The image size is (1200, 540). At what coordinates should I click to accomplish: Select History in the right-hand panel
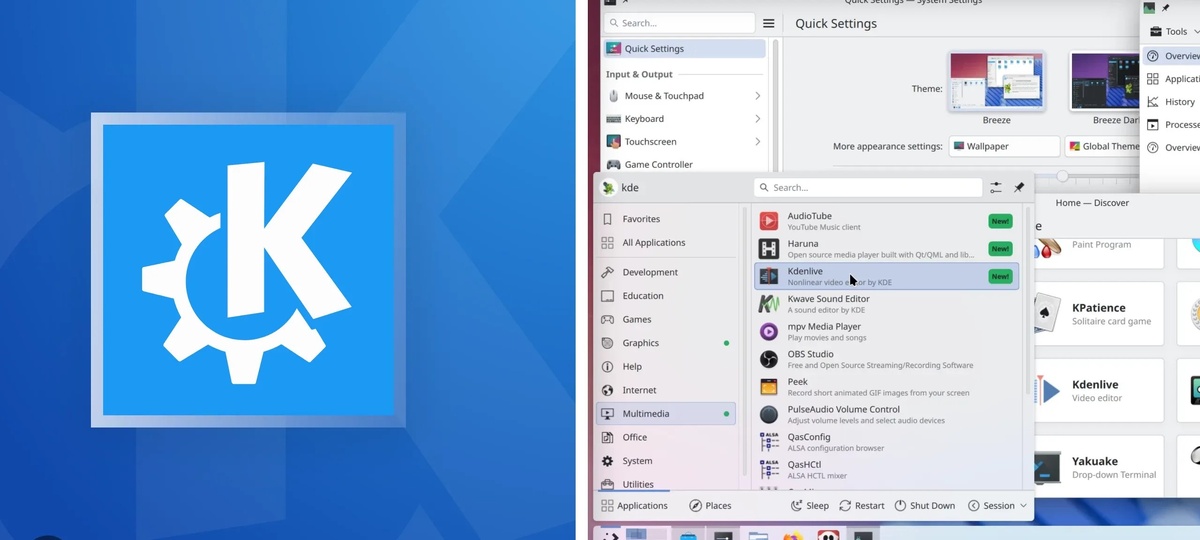tap(1172, 102)
